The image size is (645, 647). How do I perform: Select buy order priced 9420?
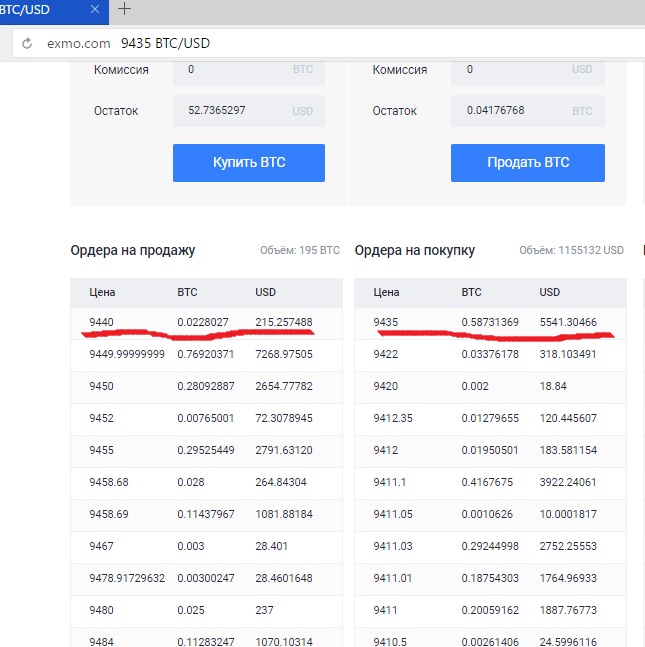click(x=490, y=387)
